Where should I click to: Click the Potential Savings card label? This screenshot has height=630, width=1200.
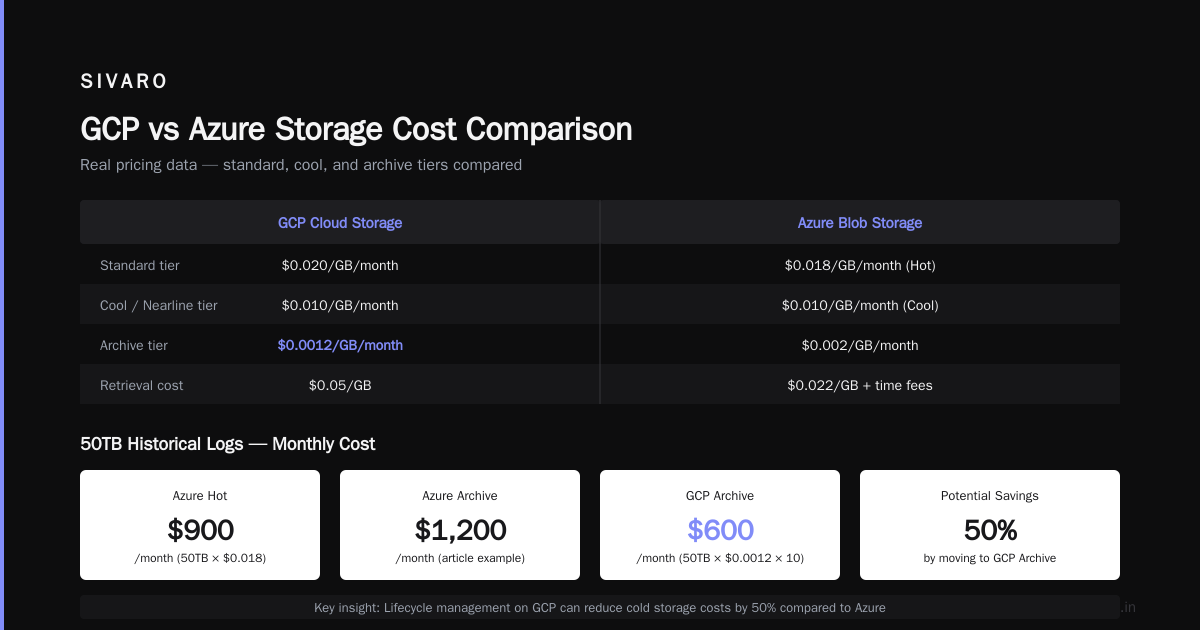[x=990, y=496]
